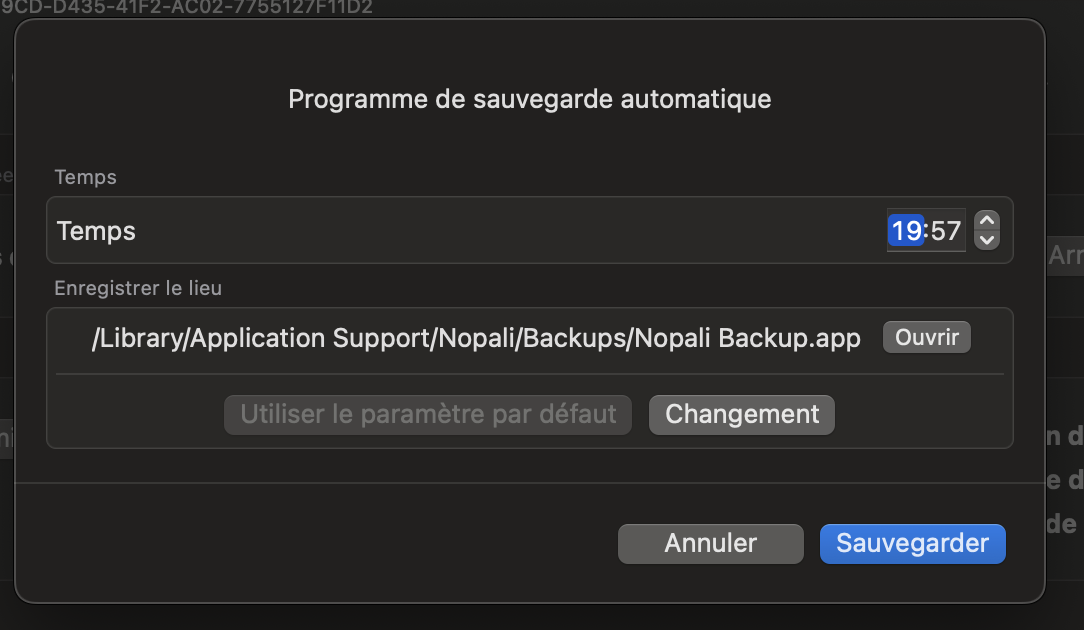Decrease the time with the stepper down arrow
Screen dimensions: 1084x630
[x=987, y=240]
